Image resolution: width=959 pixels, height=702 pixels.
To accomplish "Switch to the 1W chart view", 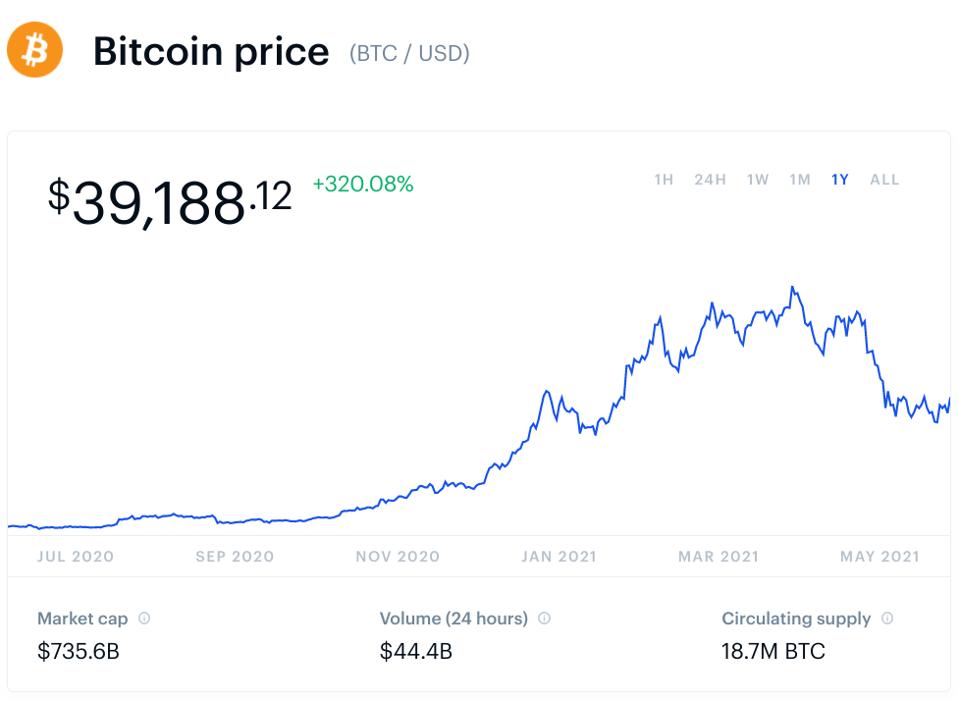I will point(755,180).
